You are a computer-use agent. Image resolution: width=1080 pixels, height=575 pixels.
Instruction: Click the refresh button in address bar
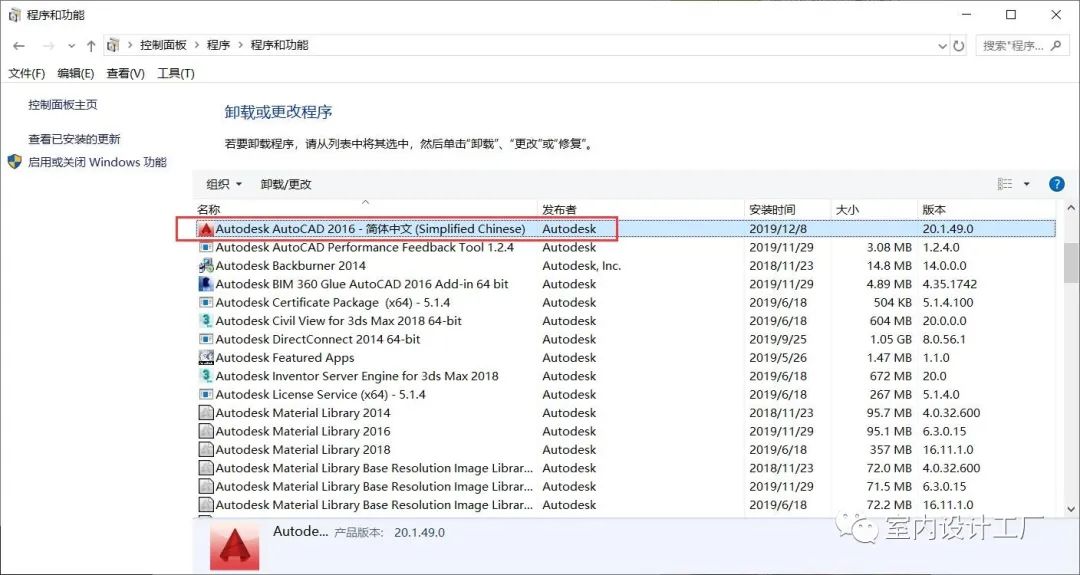(x=959, y=46)
